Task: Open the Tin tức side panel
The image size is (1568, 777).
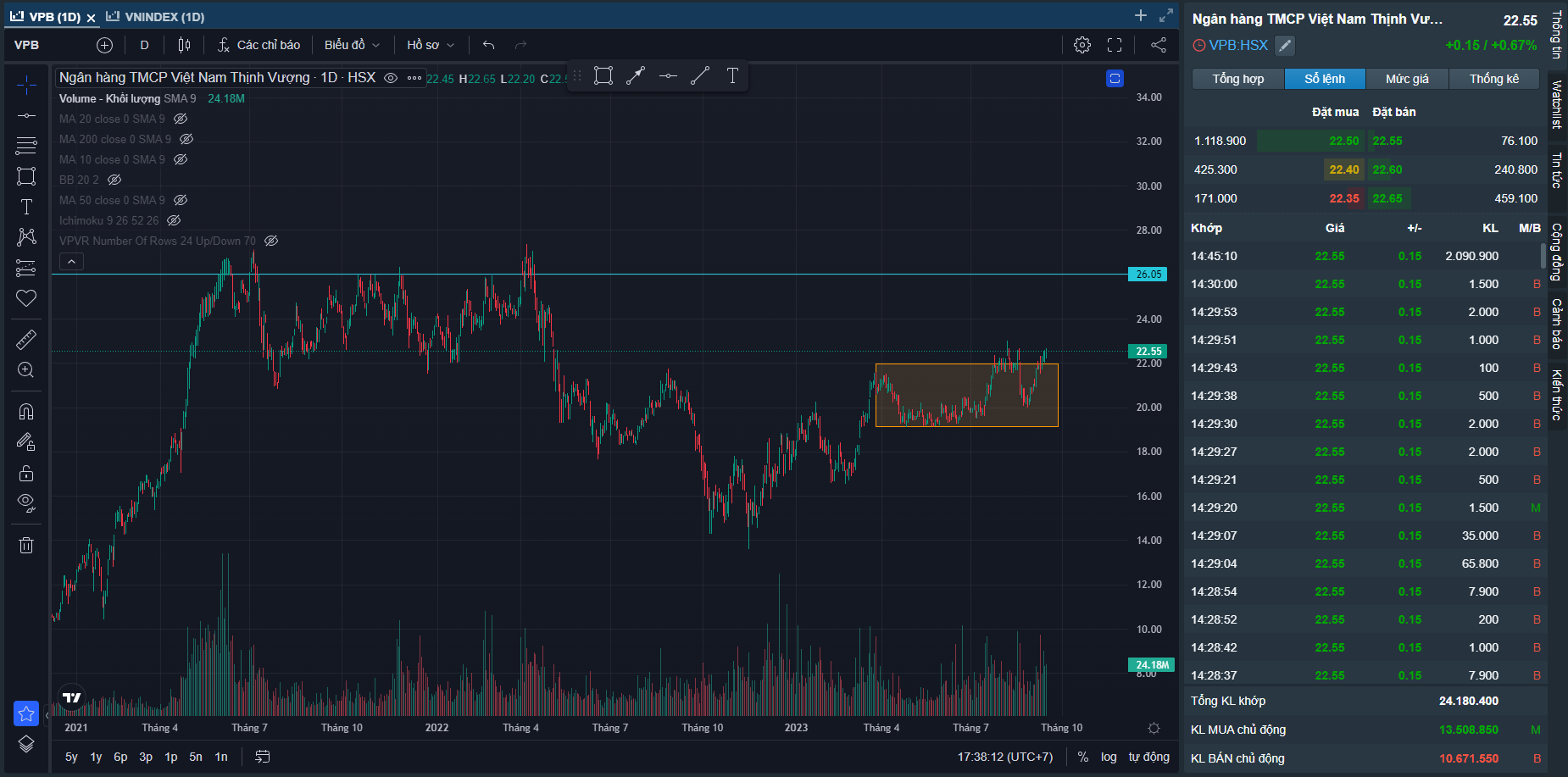Action: tap(1557, 169)
